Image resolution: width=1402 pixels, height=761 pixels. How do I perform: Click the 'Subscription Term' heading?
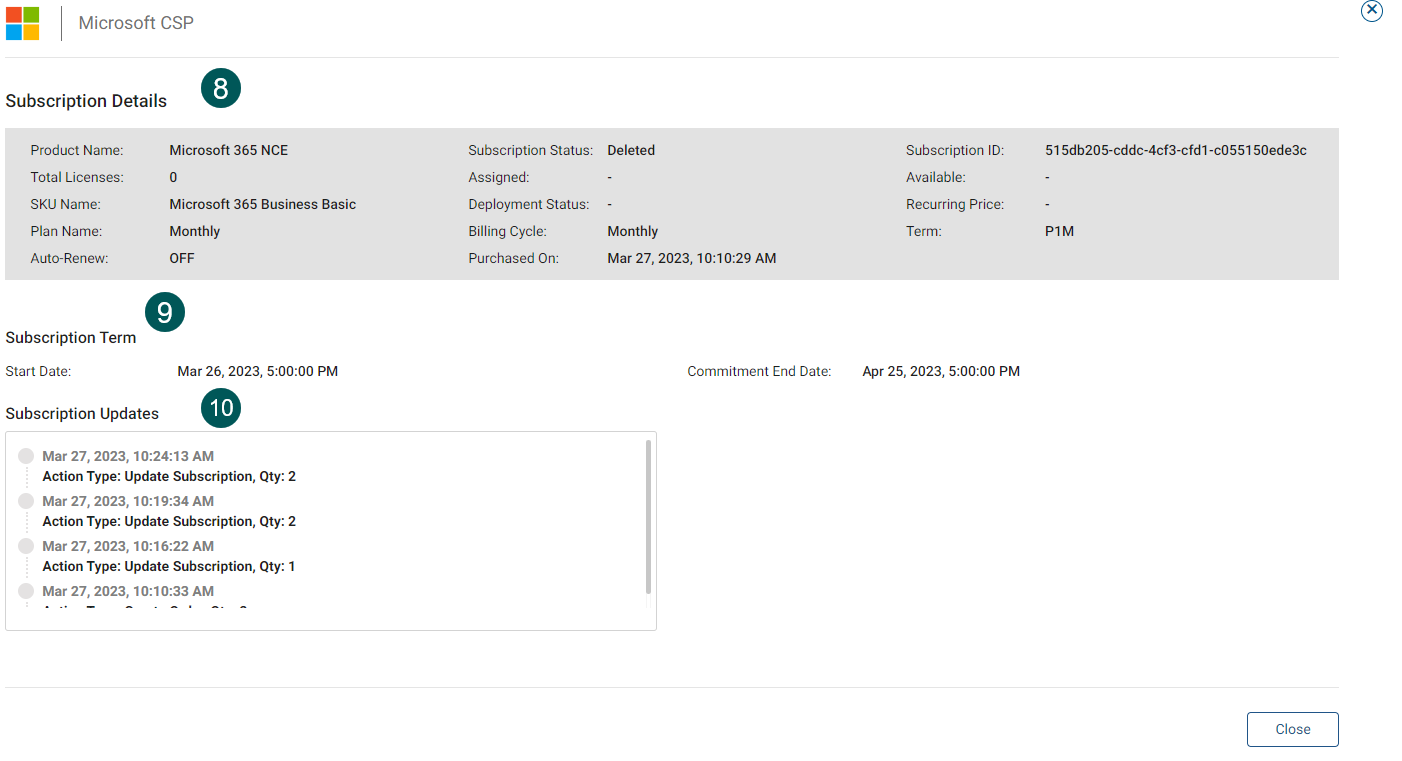coord(71,338)
